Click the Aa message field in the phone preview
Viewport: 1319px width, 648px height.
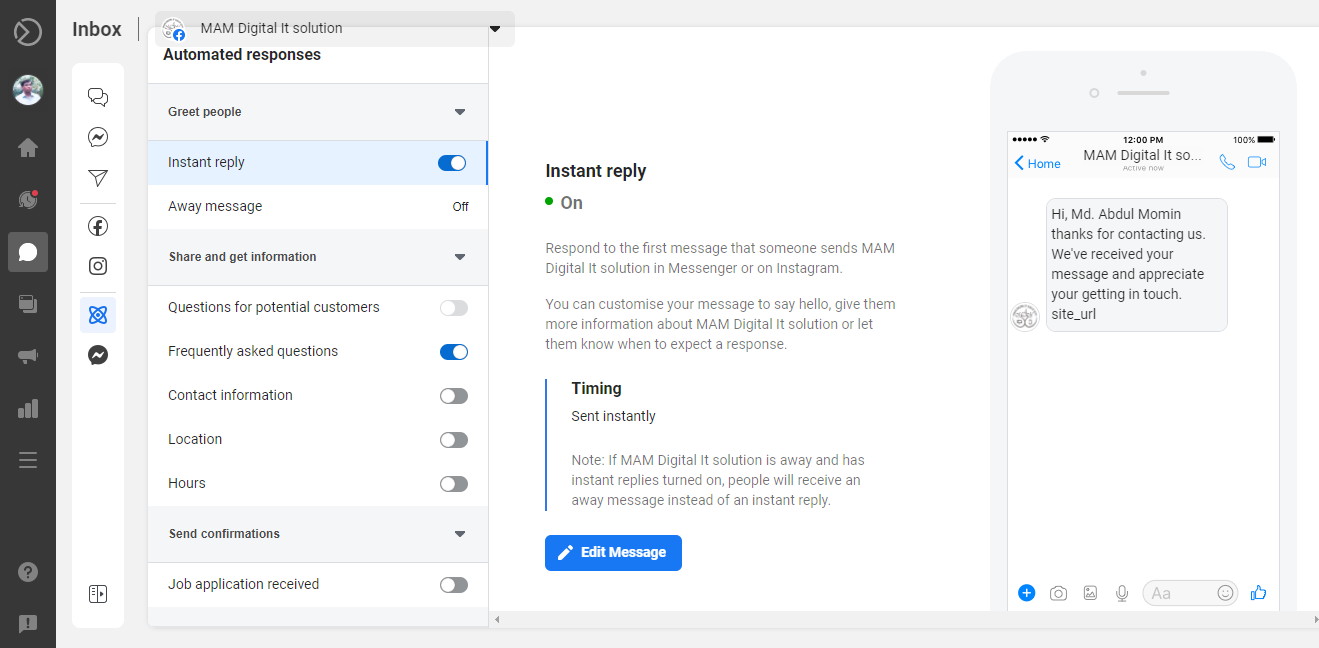pyautogui.click(x=1178, y=593)
